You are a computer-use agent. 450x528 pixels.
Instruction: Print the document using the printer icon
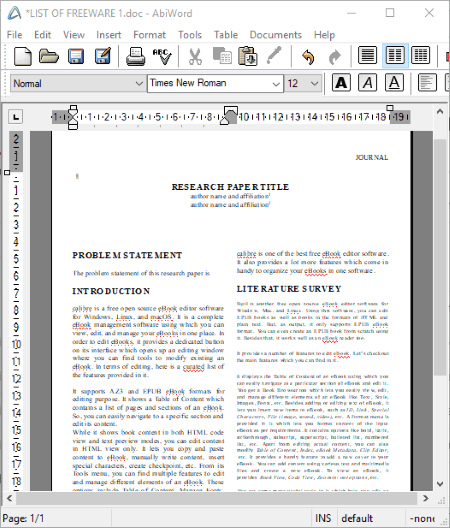point(135,56)
